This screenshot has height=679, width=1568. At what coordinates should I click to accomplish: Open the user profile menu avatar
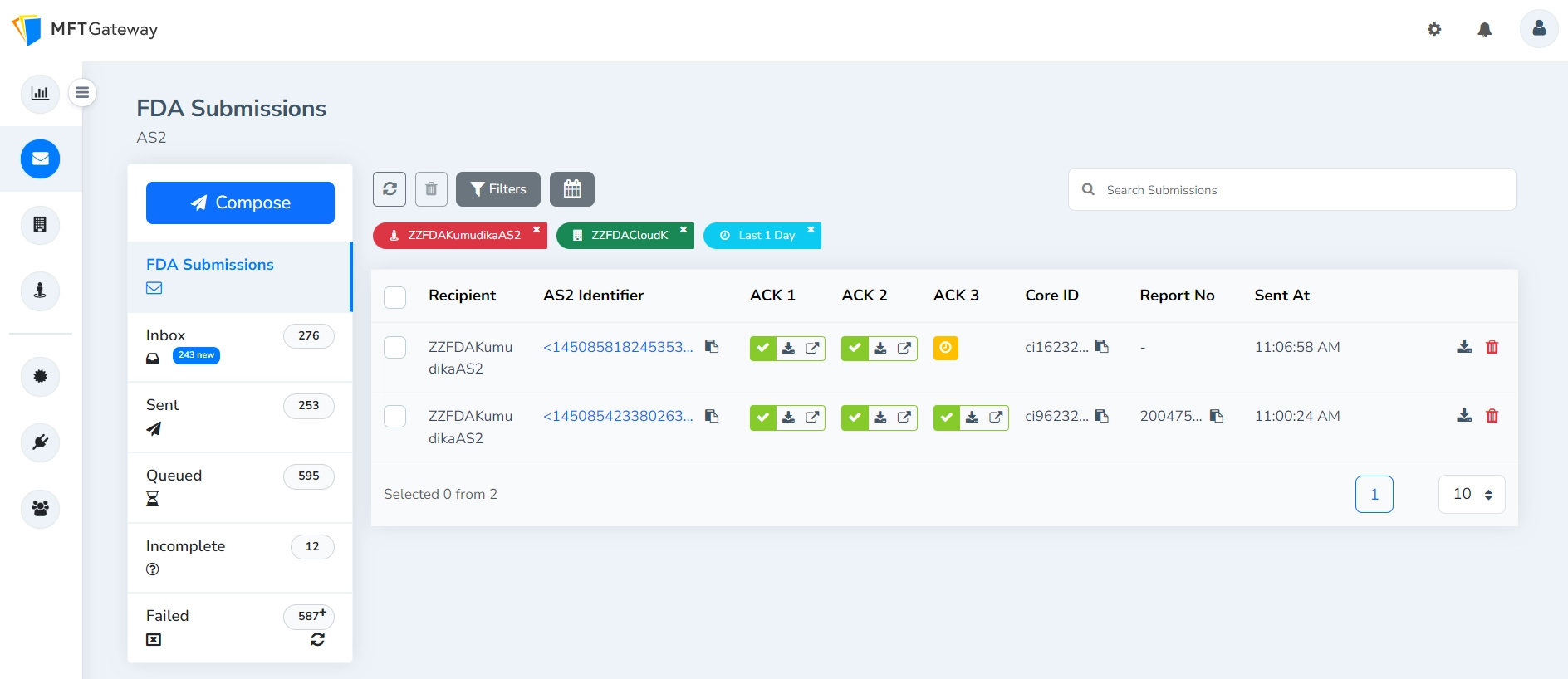[x=1538, y=29]
